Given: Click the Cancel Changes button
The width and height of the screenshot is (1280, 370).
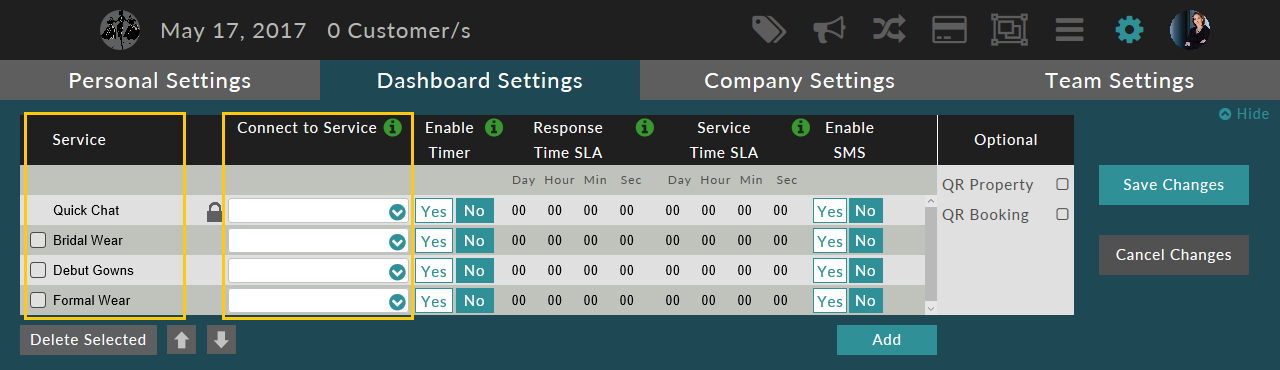Looking at the screenshot, I should [x=1174, y=255].
